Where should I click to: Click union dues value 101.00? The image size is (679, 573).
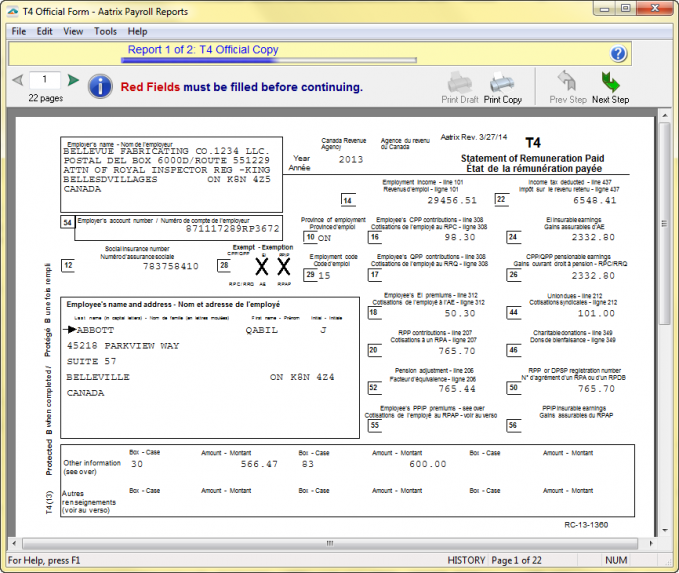[596, 313]
